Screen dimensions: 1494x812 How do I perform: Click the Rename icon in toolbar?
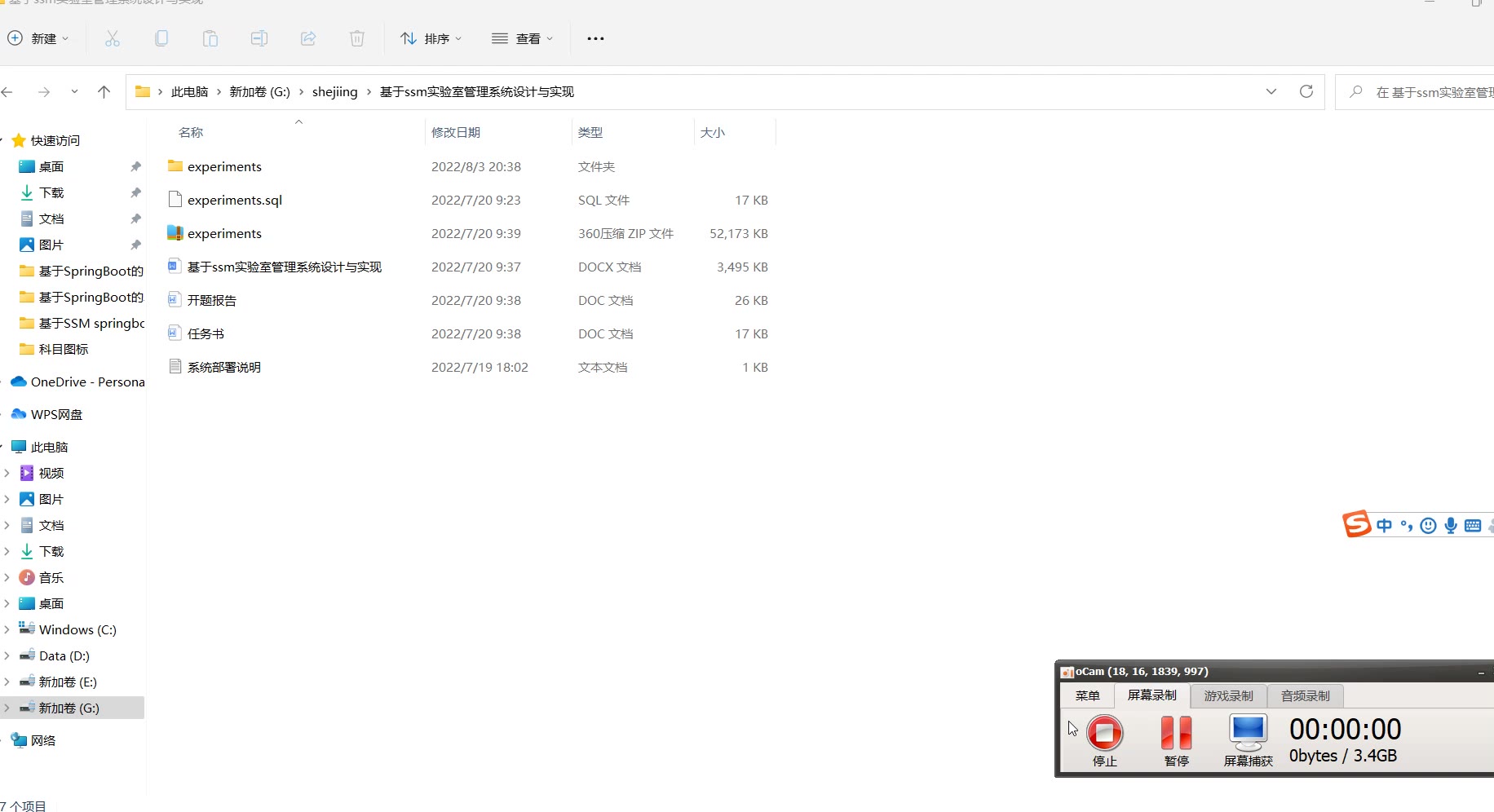(x=259, y=38)
